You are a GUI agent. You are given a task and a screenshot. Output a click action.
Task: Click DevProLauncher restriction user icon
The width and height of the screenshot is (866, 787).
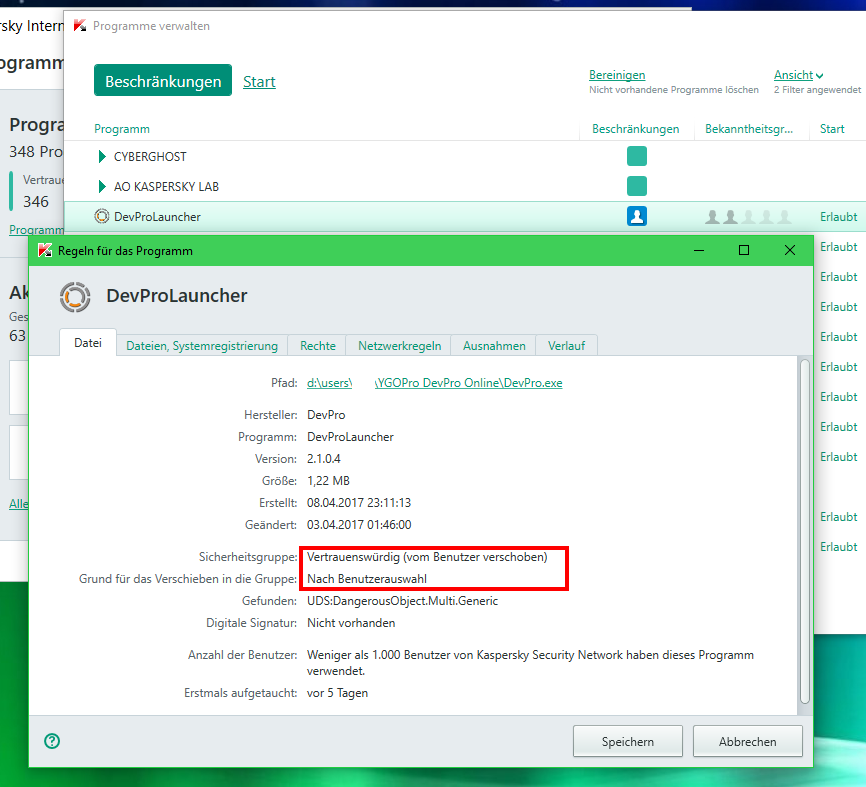[x=636, y=216]
